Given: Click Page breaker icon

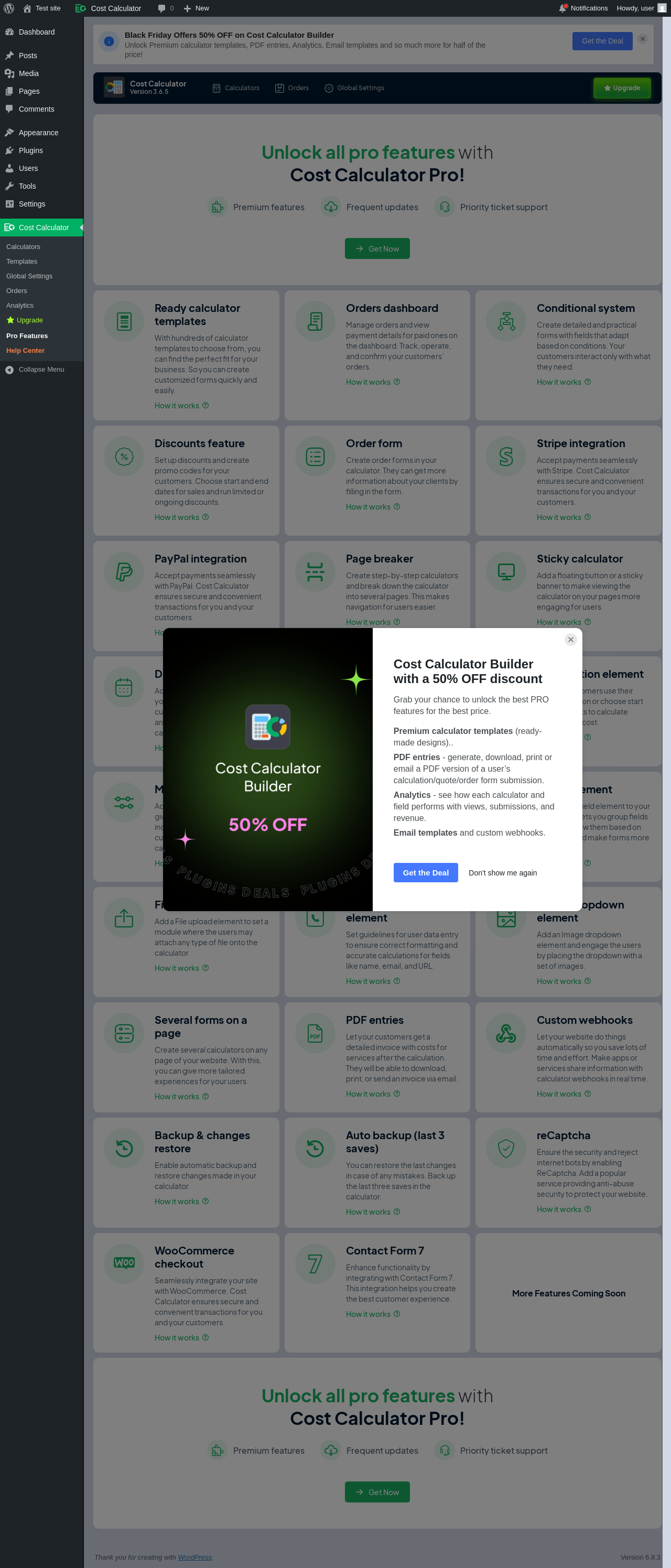Looking at the screenshot, I should pos(316,572).
